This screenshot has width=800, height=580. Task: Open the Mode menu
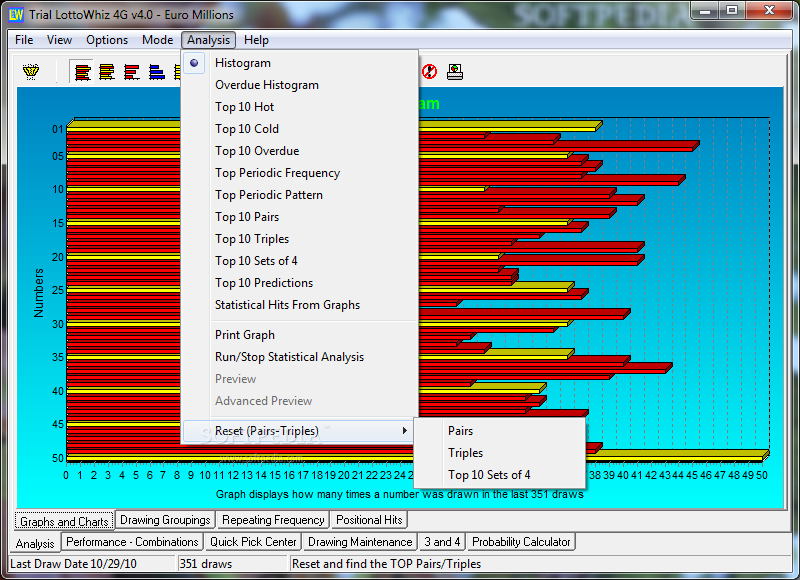coord(157,40)
